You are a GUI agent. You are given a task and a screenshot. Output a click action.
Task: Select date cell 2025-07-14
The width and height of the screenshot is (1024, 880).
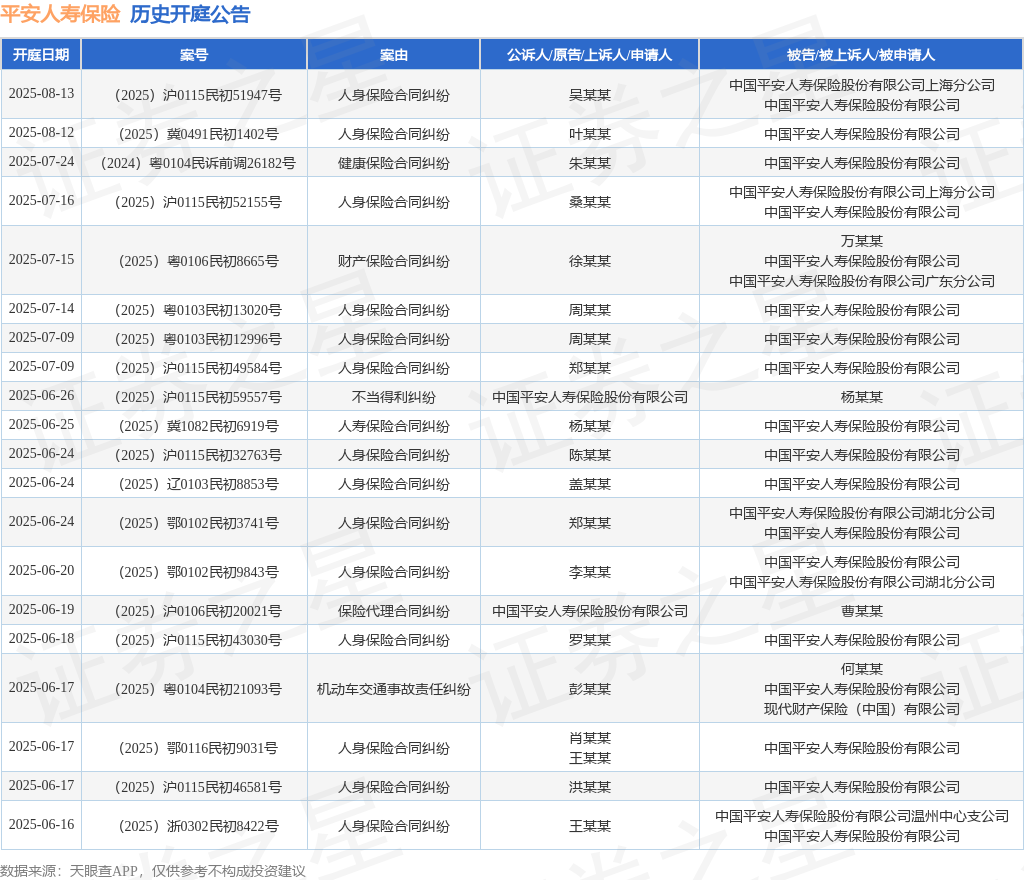pos(41,309)
